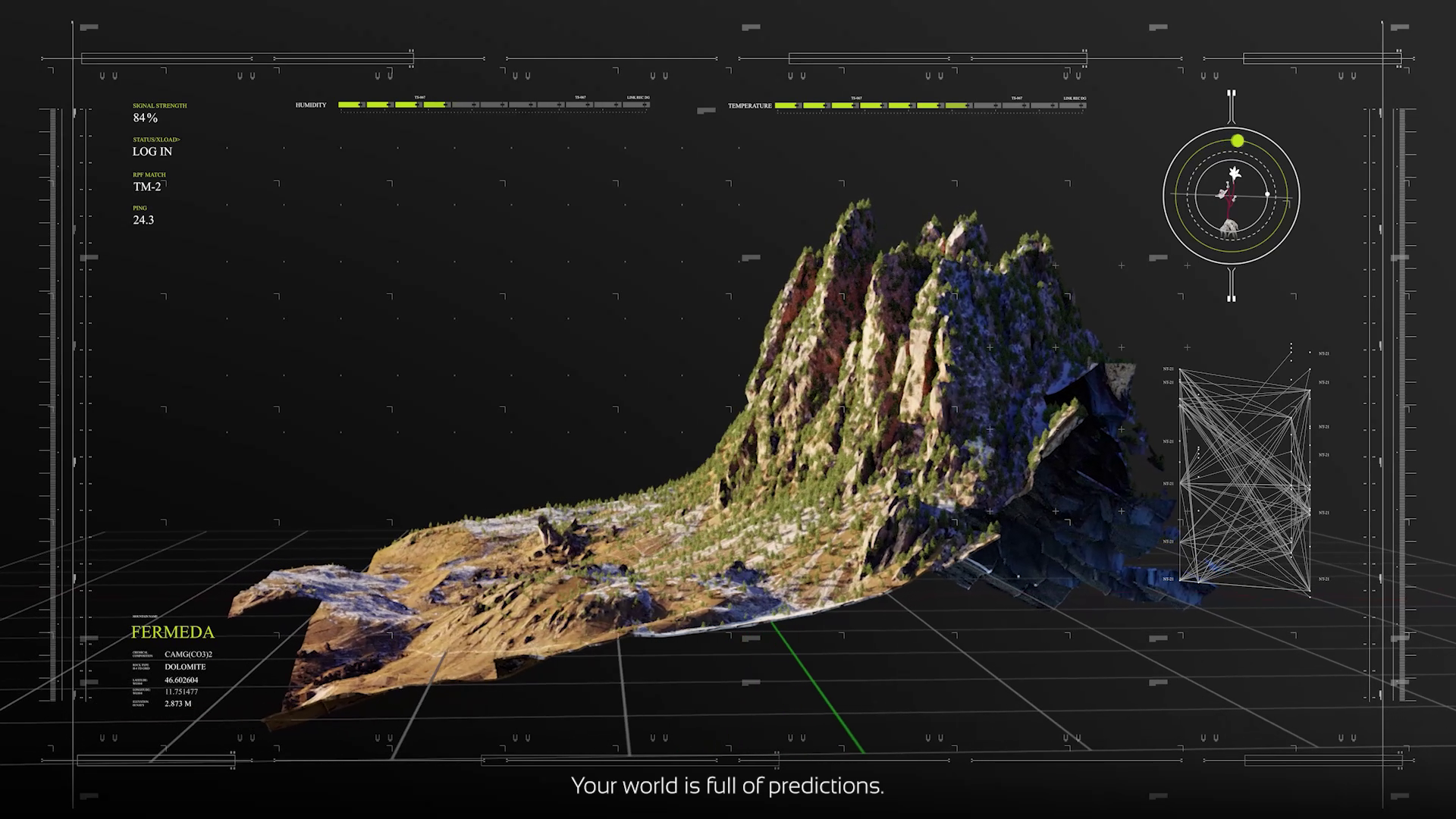Screen dimensions: 1456x819
Task: Click the subtitle 'Your world is full of predictions'
Action: [x=727, y=786]
